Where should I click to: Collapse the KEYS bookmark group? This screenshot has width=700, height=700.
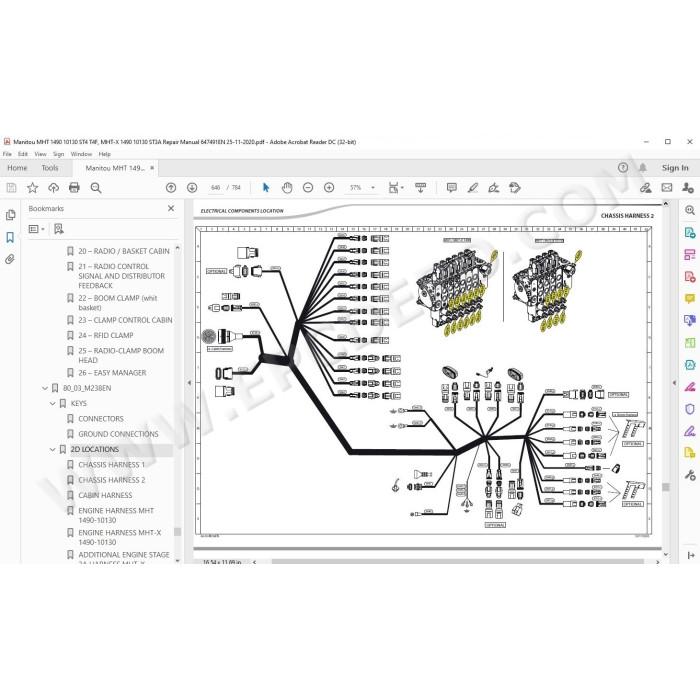click(52, 404)
